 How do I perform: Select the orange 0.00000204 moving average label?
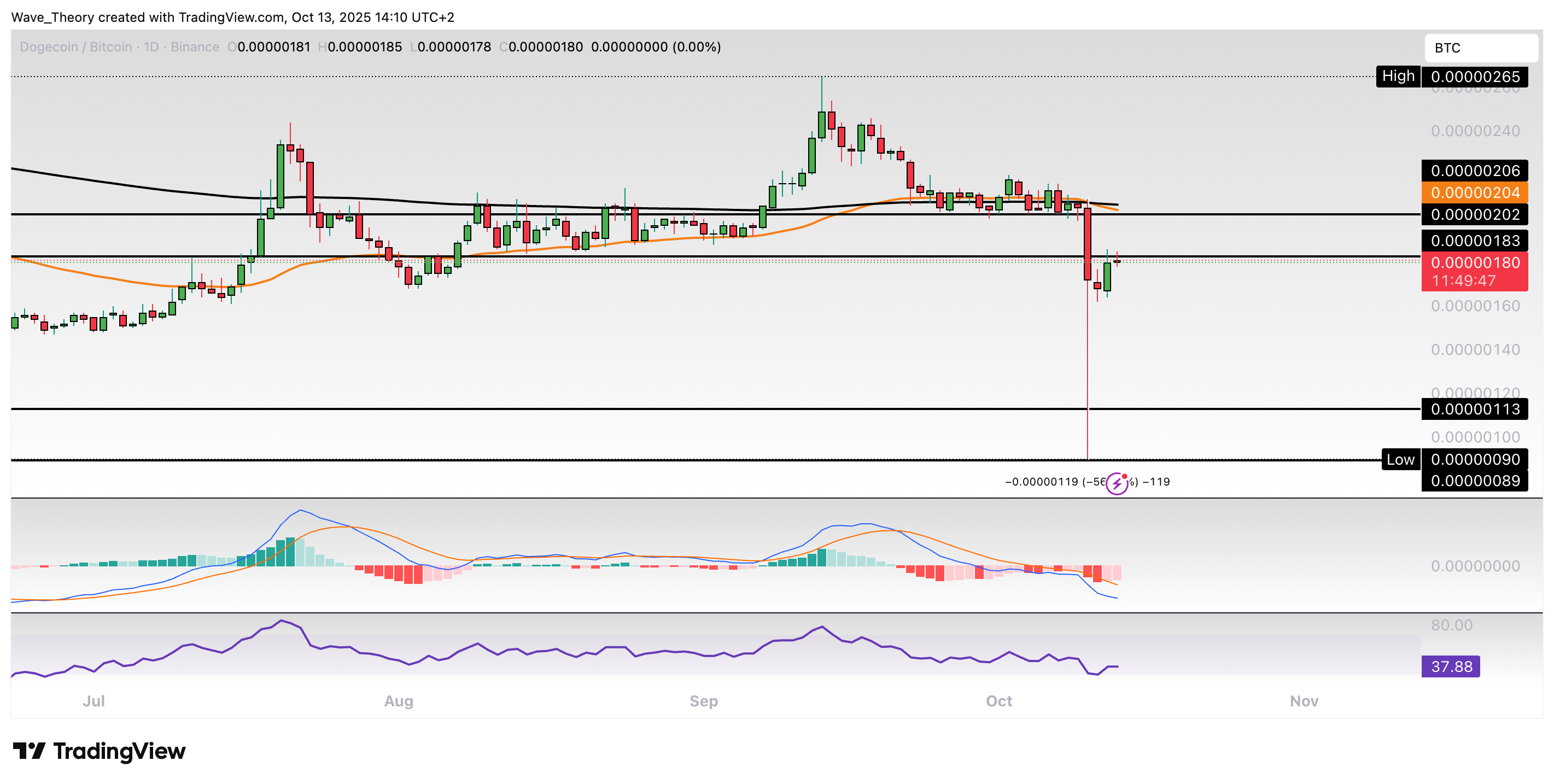(1474, 193)
